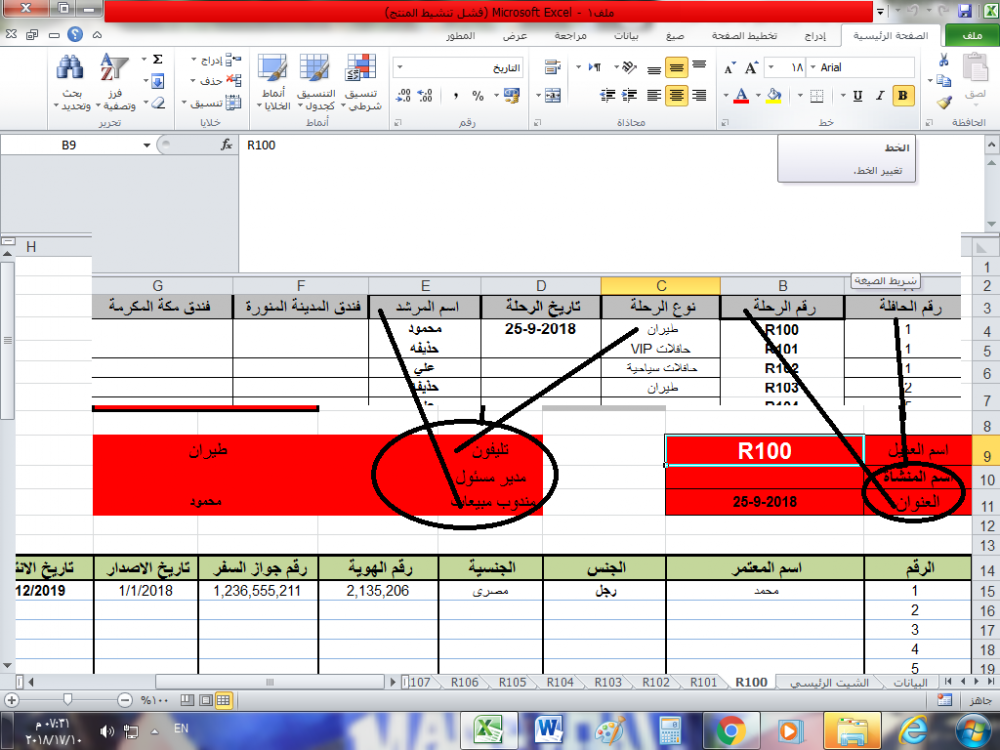The image size is (1000, 750).
Task: Click the decrease decimal icon
Action: coord(404,96)
